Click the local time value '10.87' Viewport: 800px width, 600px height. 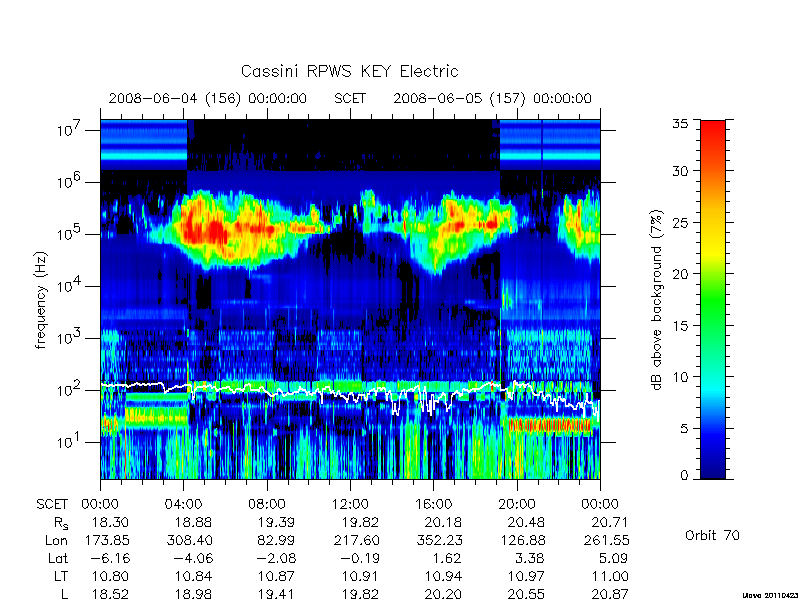click(x=277, y=577)
